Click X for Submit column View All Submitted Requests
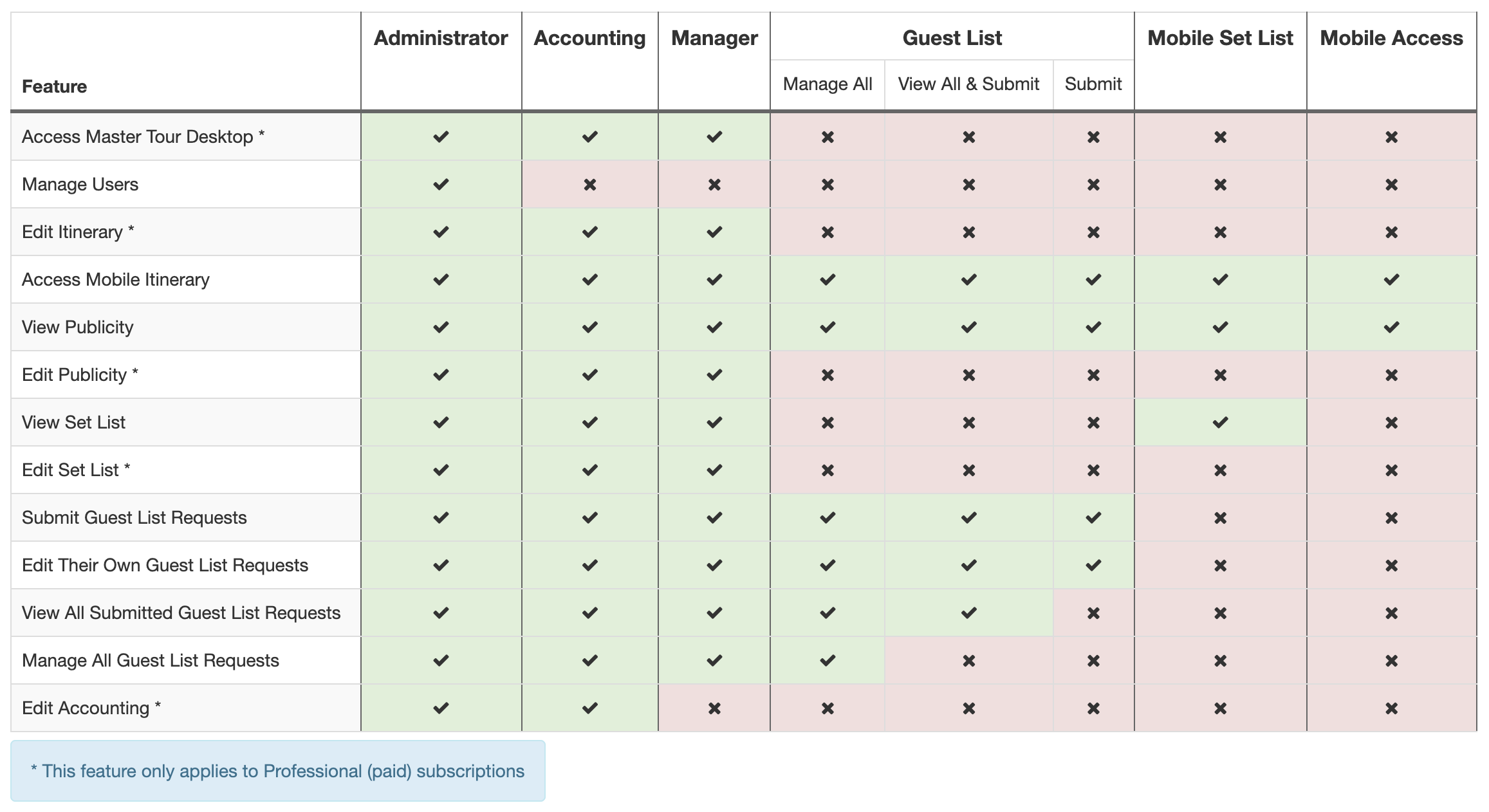Screen dimensions: 1489x812 1093,613
